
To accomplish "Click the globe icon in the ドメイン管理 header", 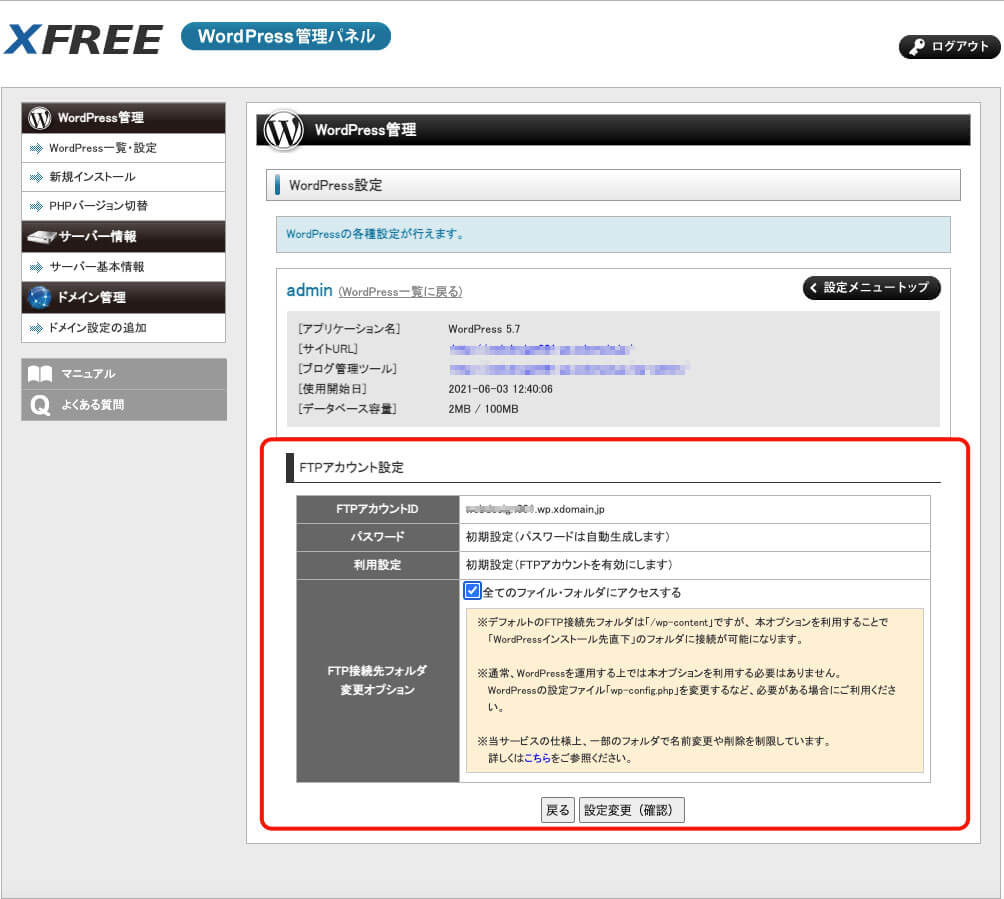I will pos(40,297).
